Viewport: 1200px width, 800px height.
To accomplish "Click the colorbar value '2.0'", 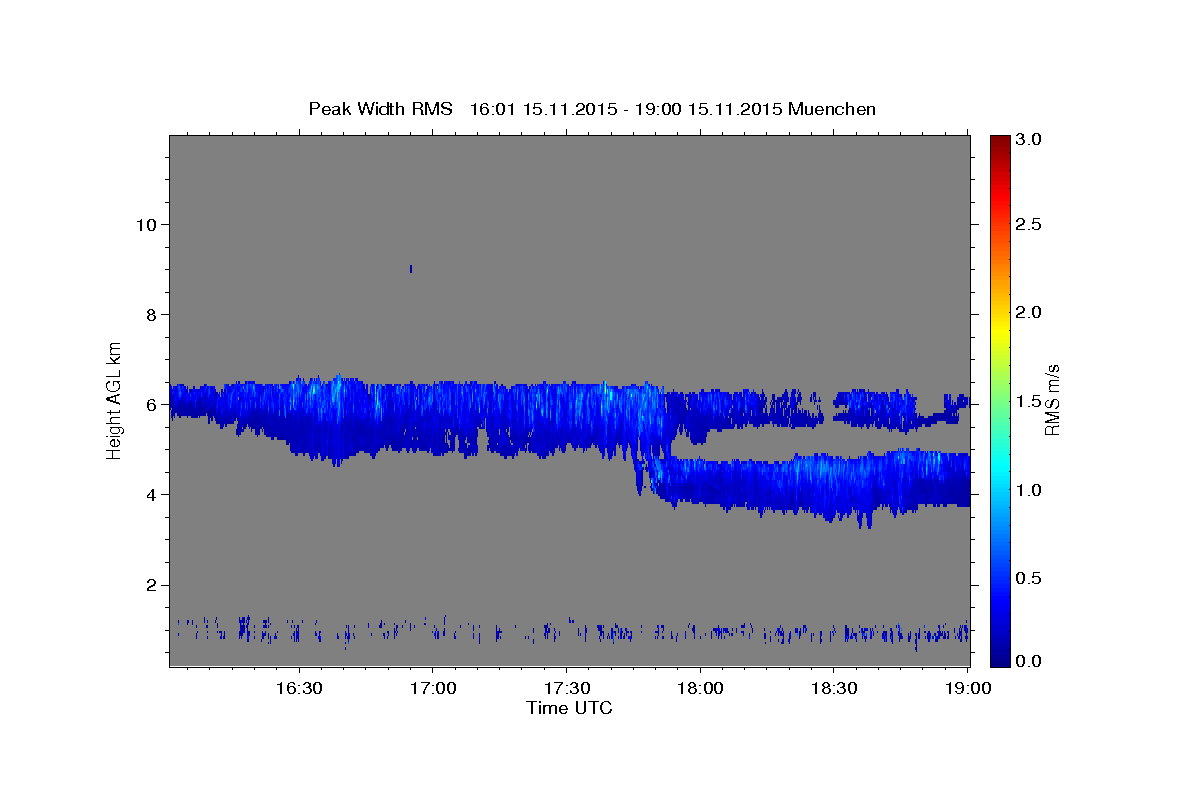I will [x=1030, y=312].
